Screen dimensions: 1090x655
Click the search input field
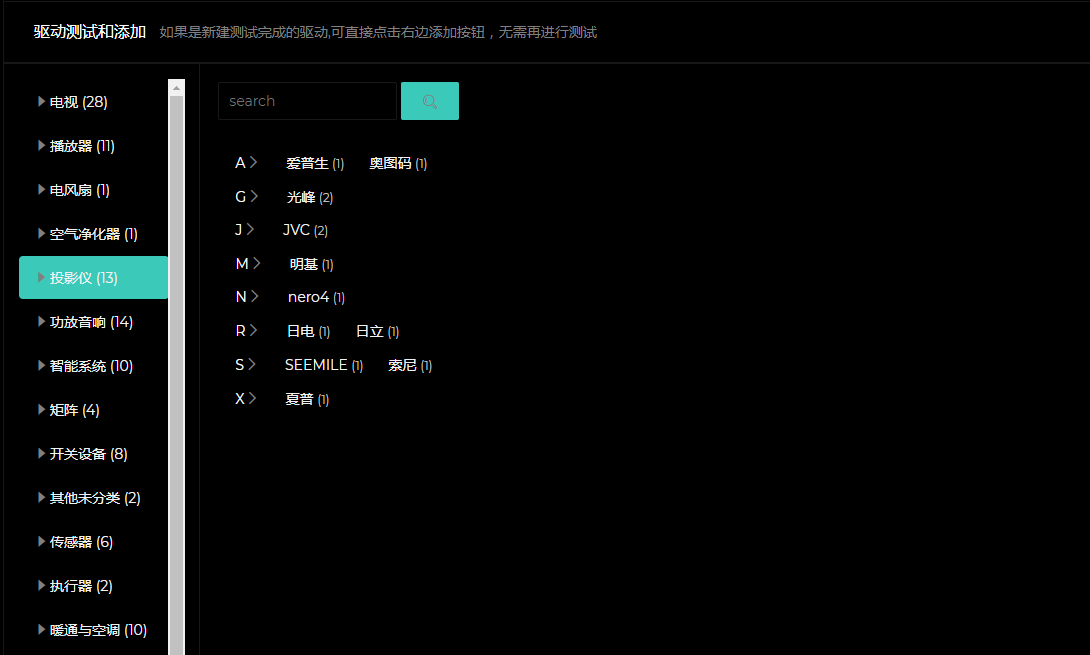pyautogui.click(x=307, y=101)
